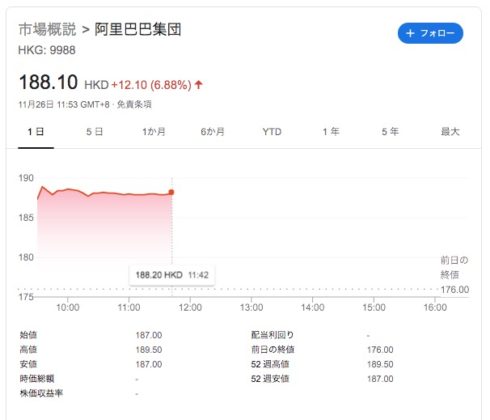Select the 1日 range tab
490x420 pixels.
pos(36,132)
